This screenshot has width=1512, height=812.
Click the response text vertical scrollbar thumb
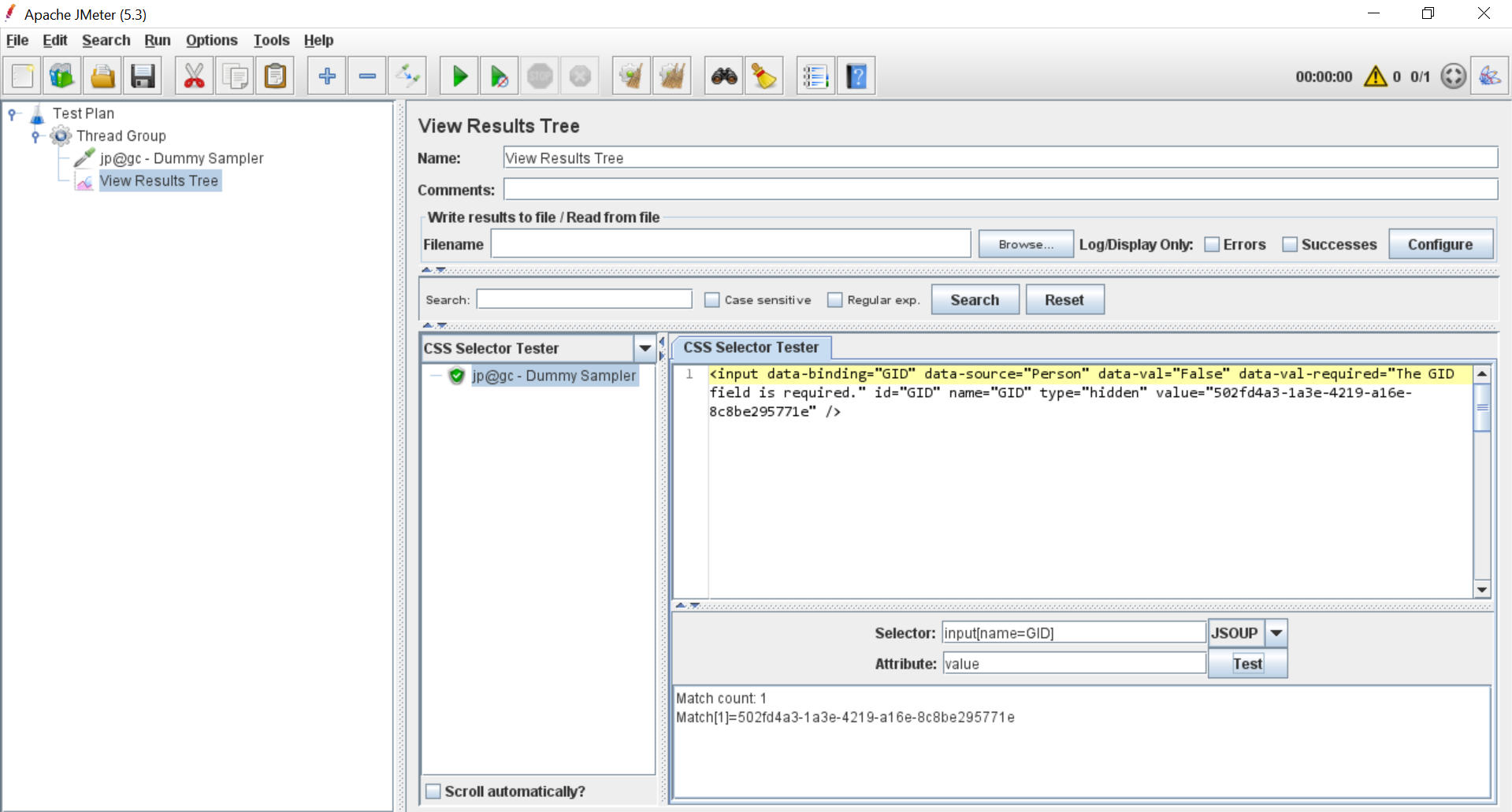[x=1482, y=407]
